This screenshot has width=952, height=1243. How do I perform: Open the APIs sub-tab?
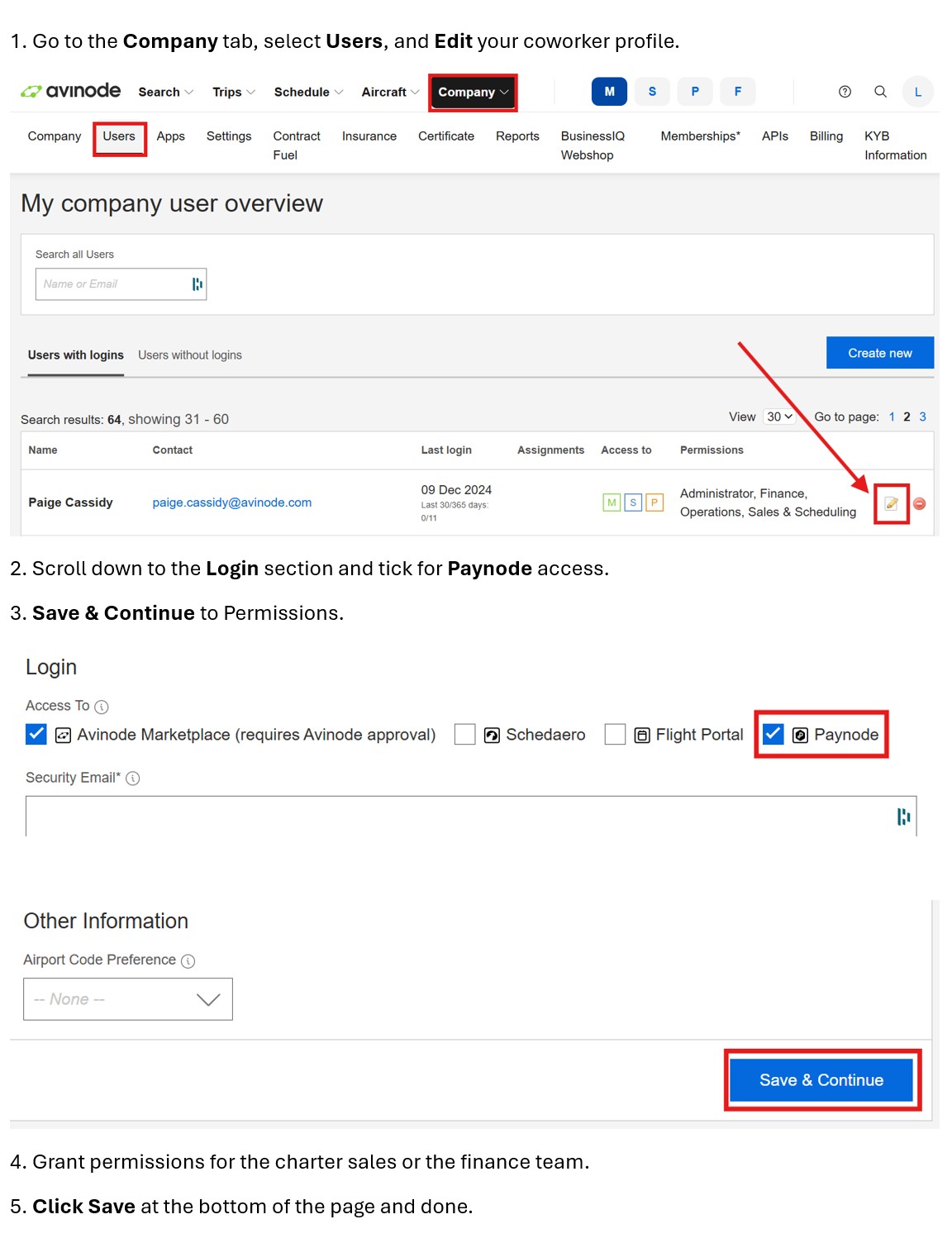(x=775, y=136)
